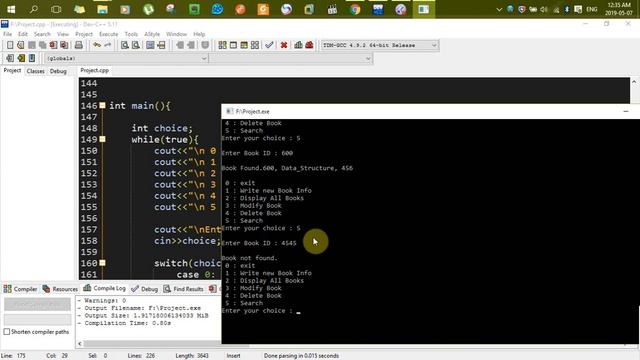The image size is (640, 360).
Task: Click the Close file toolbar icon
Action: (53, 45)
